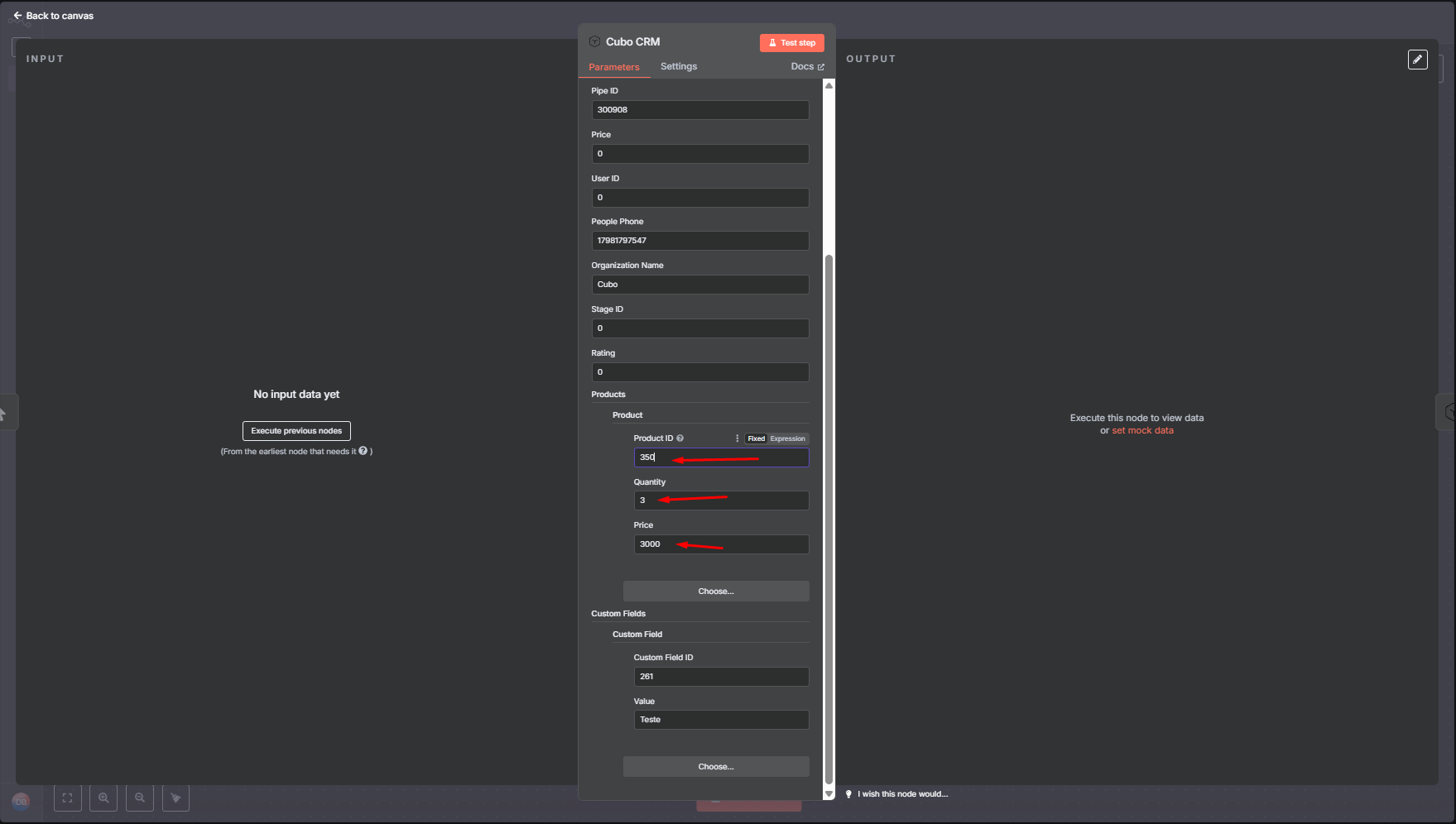Click the tidy-up broom icon
The width and height of the screenshot is (1456, 824).
175,798
